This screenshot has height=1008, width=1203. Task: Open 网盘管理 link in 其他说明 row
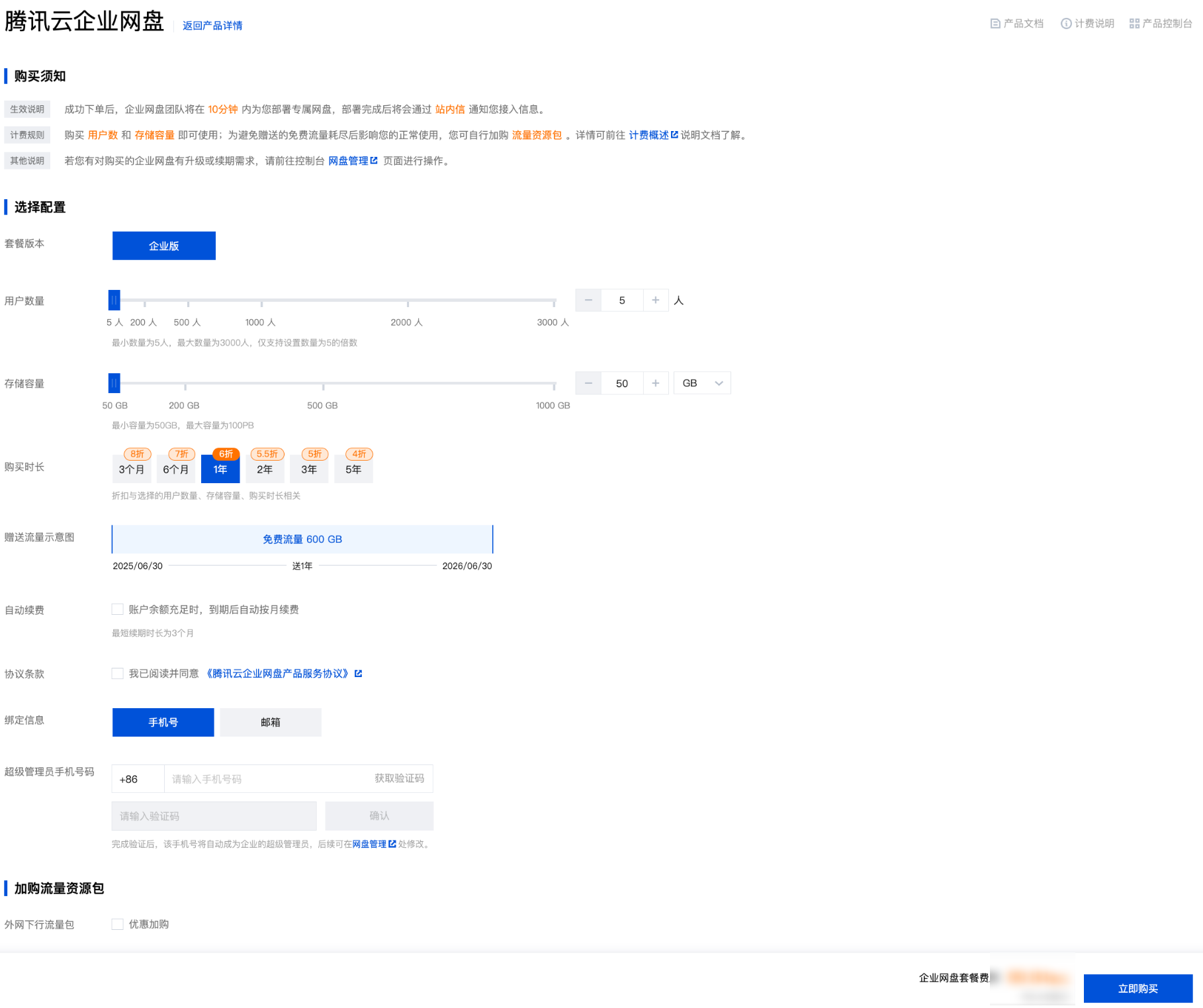click(x=353, y=161)
